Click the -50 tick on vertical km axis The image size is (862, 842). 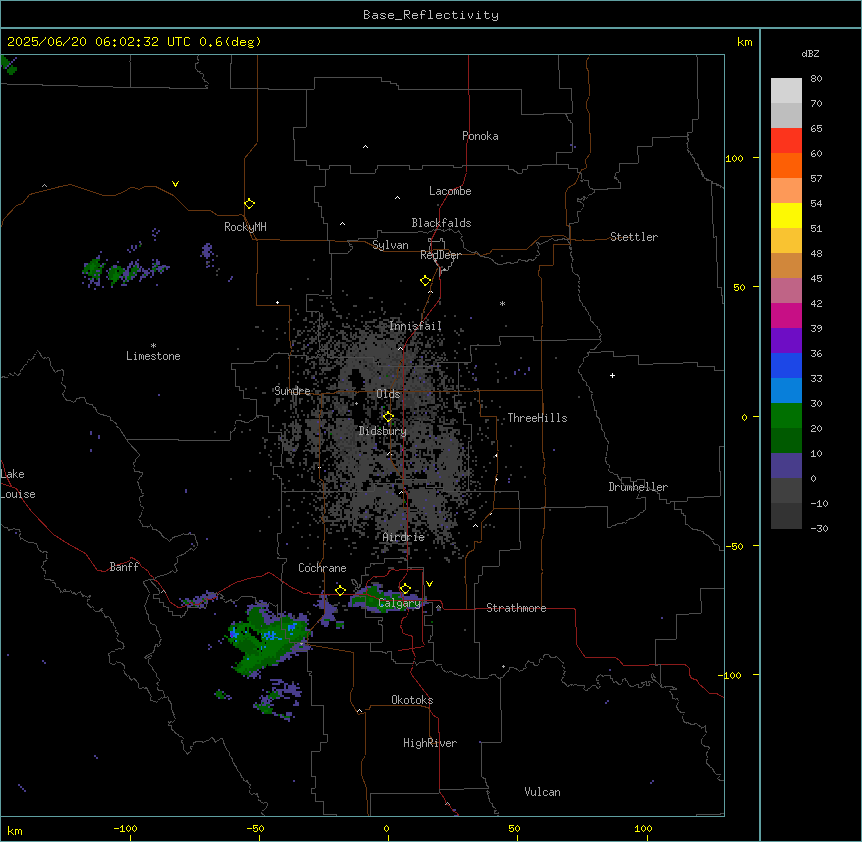(x=734, y=546)
